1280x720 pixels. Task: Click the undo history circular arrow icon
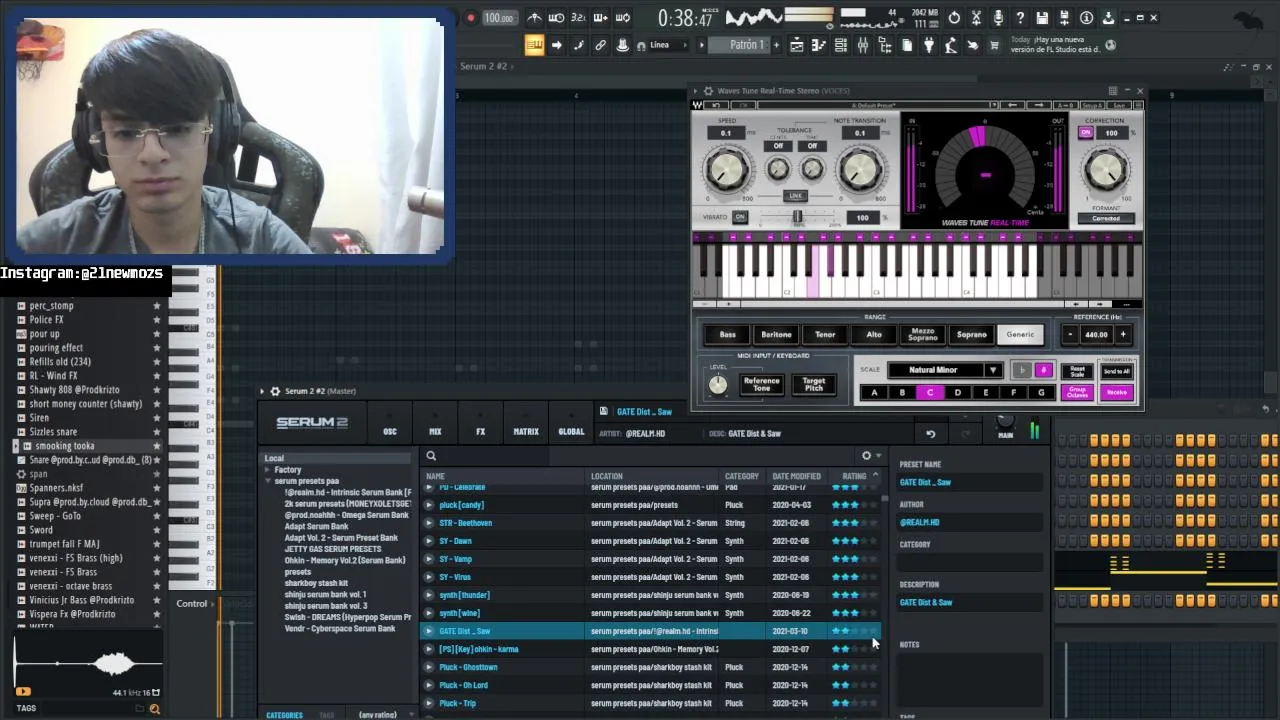(954, 18)
